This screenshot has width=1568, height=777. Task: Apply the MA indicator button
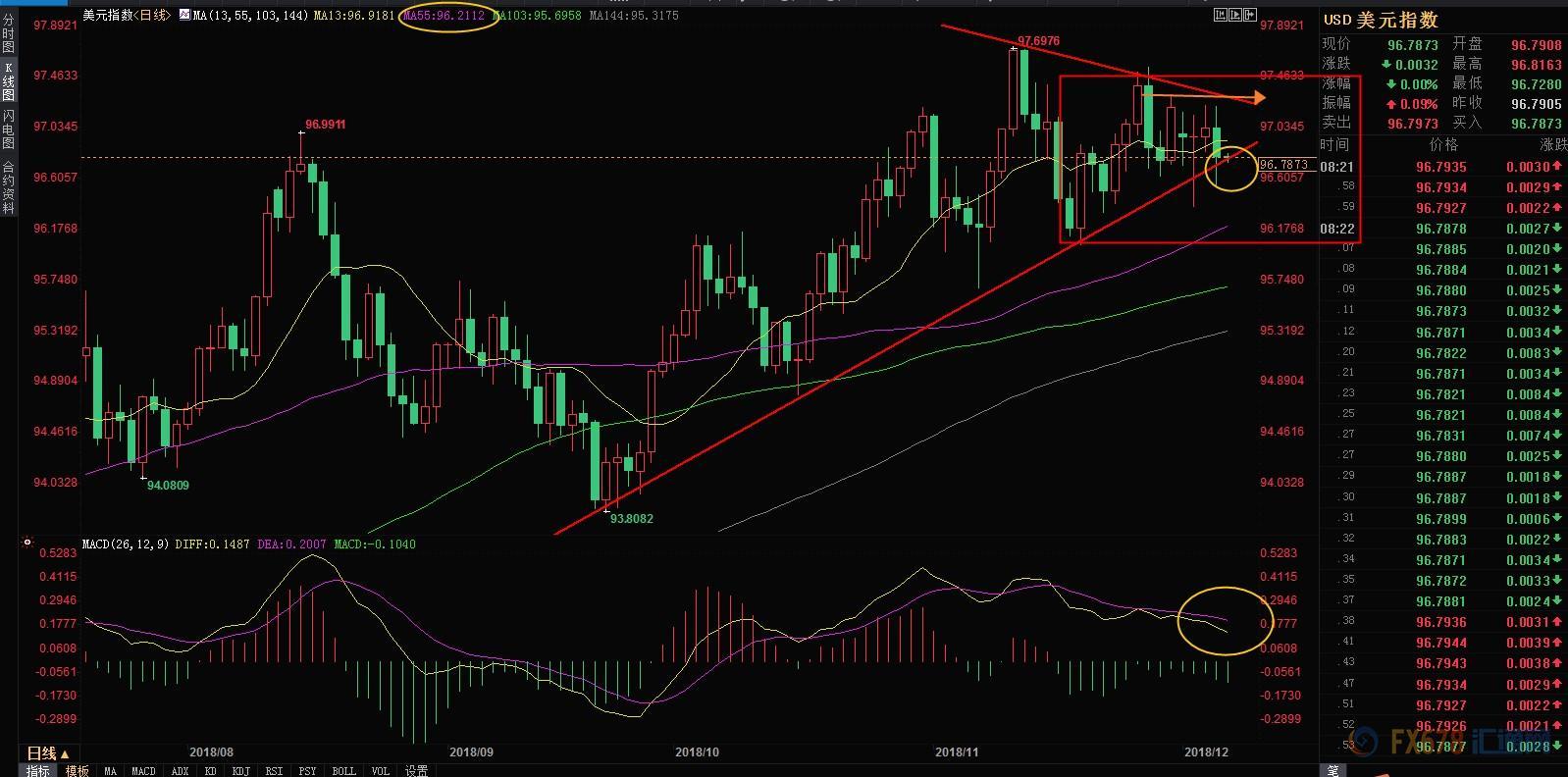(110, 770)
